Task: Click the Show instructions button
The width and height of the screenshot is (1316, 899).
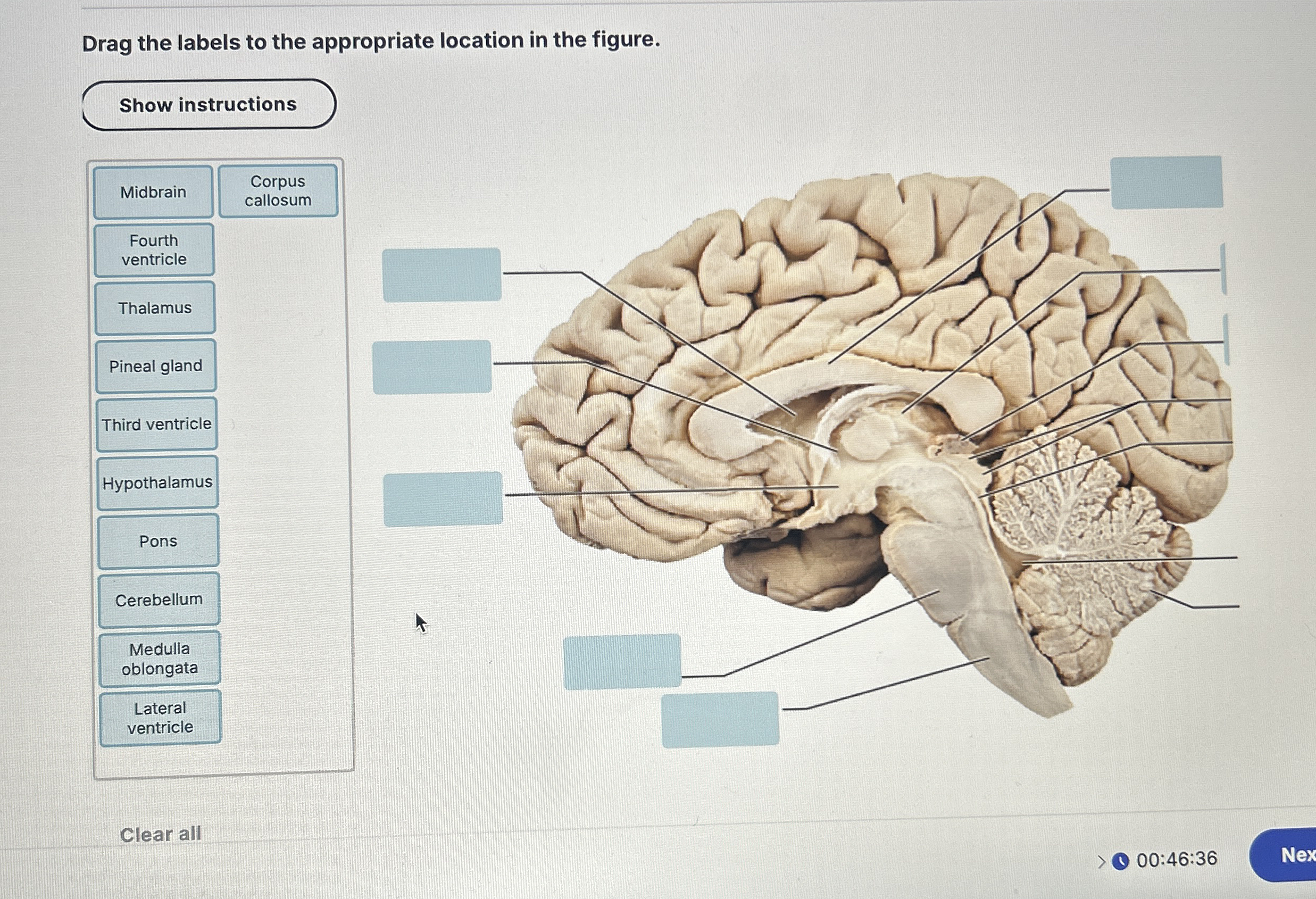Action: point(209,105)
